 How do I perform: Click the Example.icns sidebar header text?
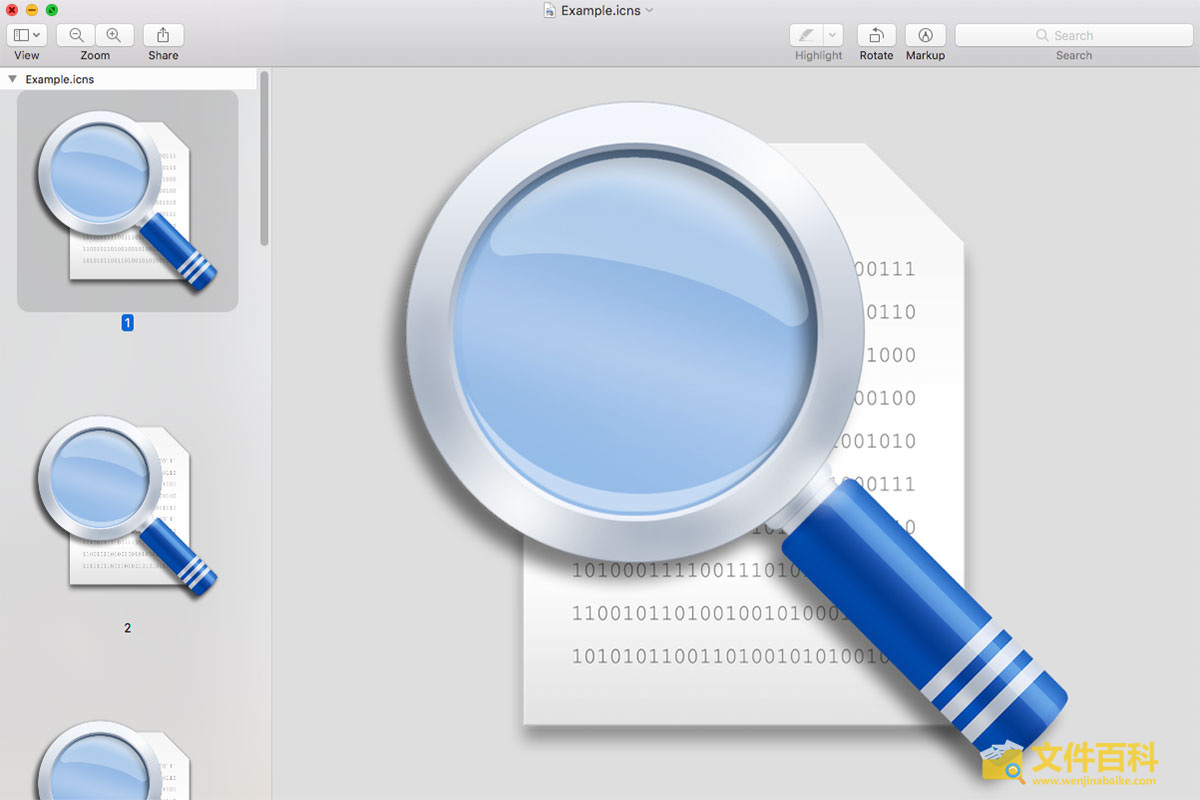pos(60,79)
